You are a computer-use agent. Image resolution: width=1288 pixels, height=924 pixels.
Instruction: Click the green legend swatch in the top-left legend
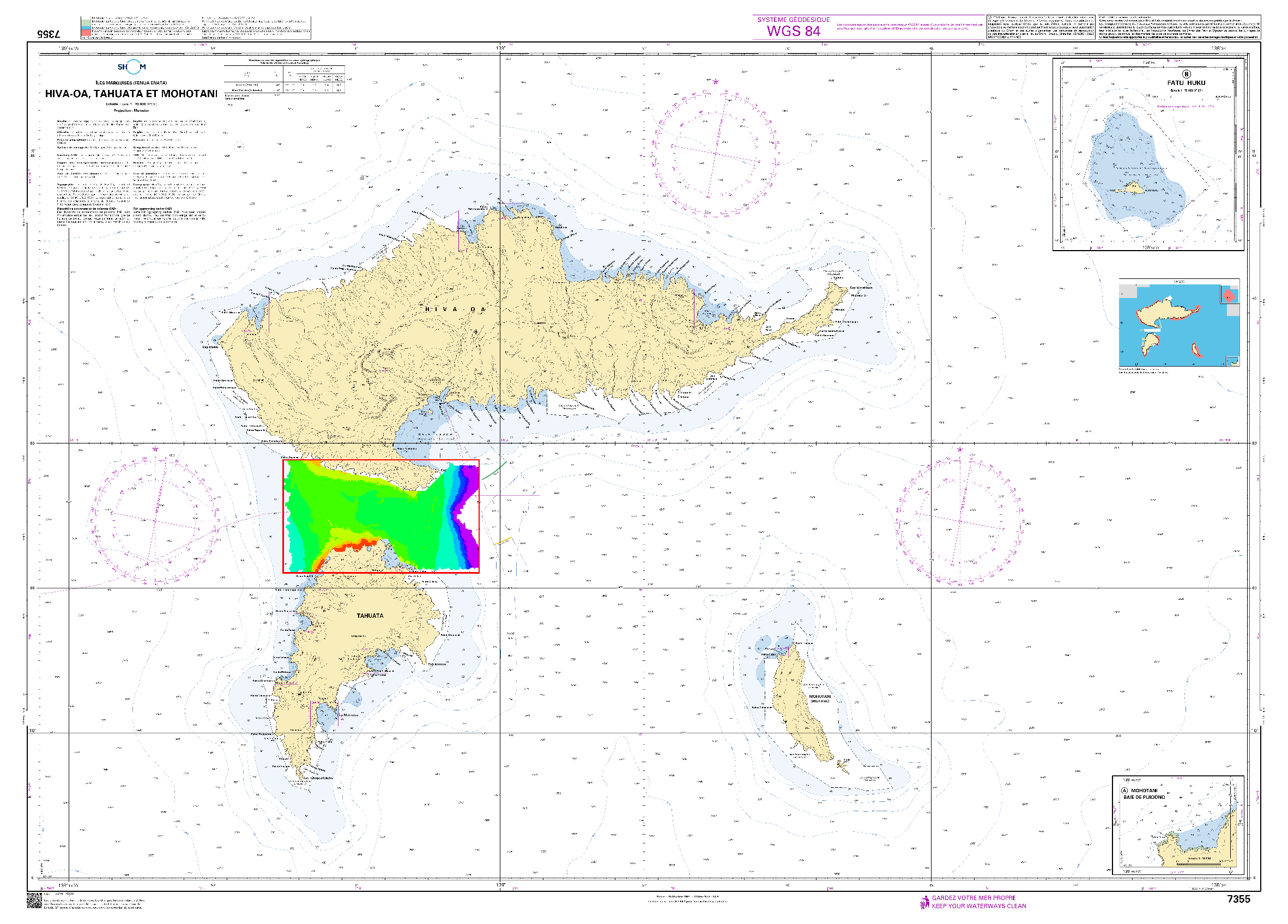pyautogui.click(x=85, y=22)
